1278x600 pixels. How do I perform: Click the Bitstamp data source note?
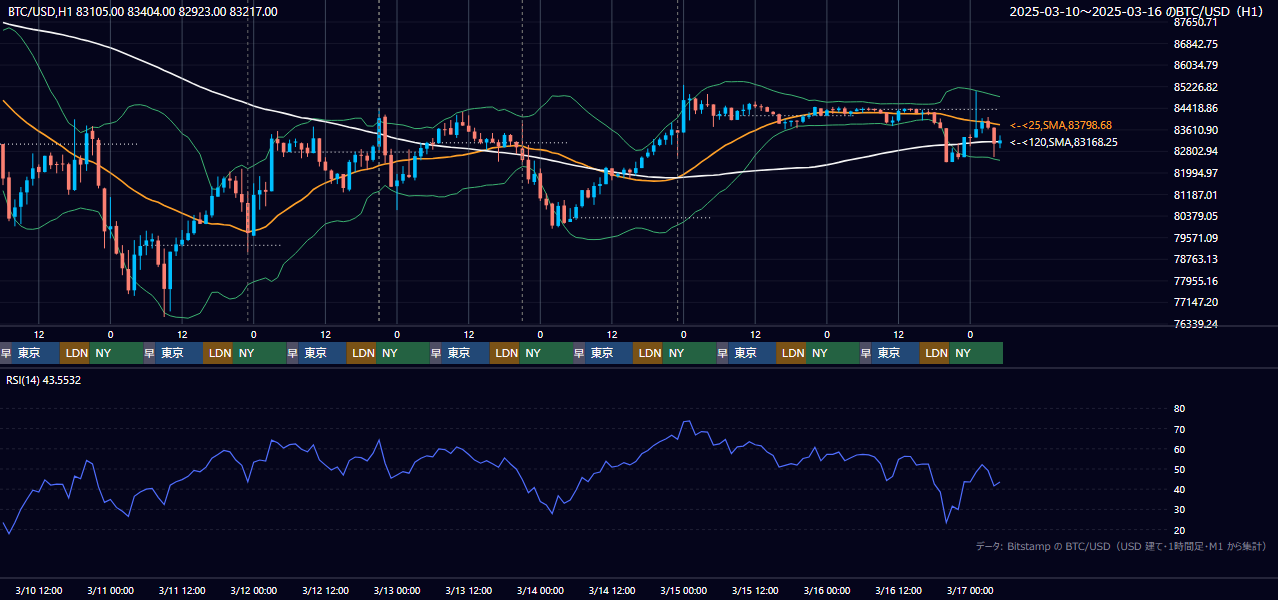tap(1121, 546)
